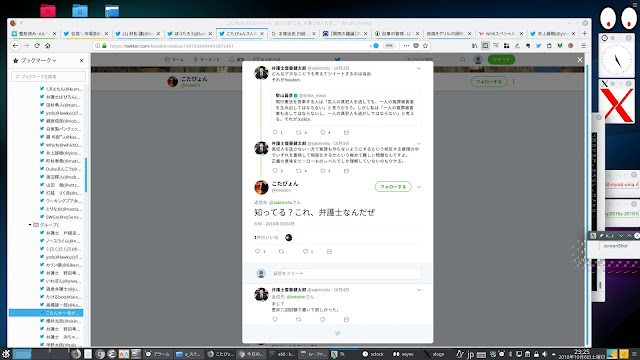Click the 返信をツイート reply field
The height and width of the screenshot is (360, 640).
click(x=345, y=273)
